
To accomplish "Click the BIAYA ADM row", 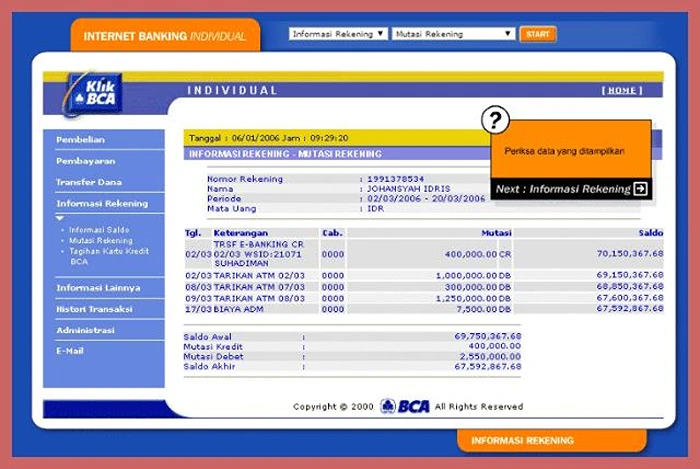I will (x=424, y=309).
